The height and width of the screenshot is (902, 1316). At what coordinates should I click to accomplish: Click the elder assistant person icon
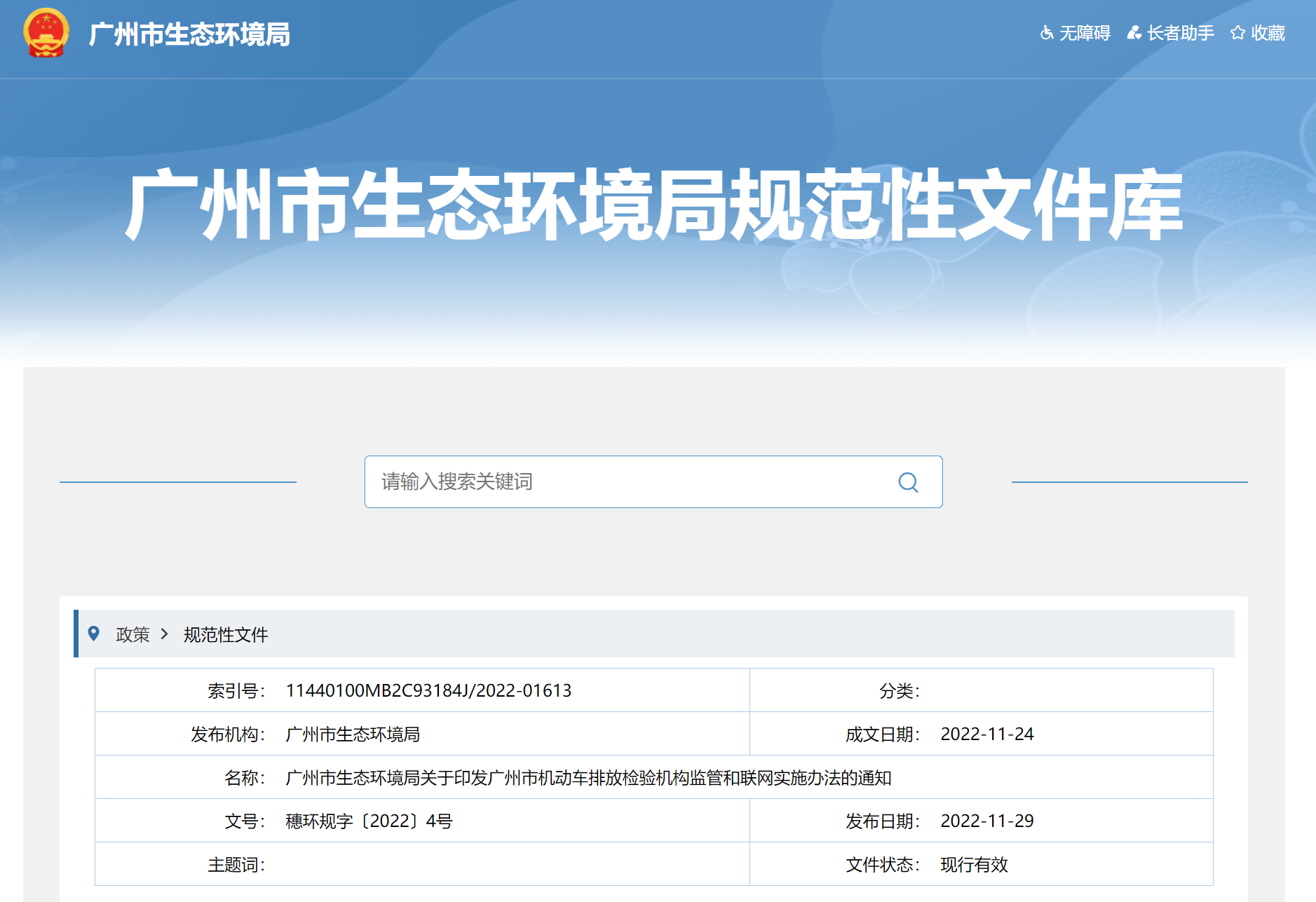coord(1134,33)
